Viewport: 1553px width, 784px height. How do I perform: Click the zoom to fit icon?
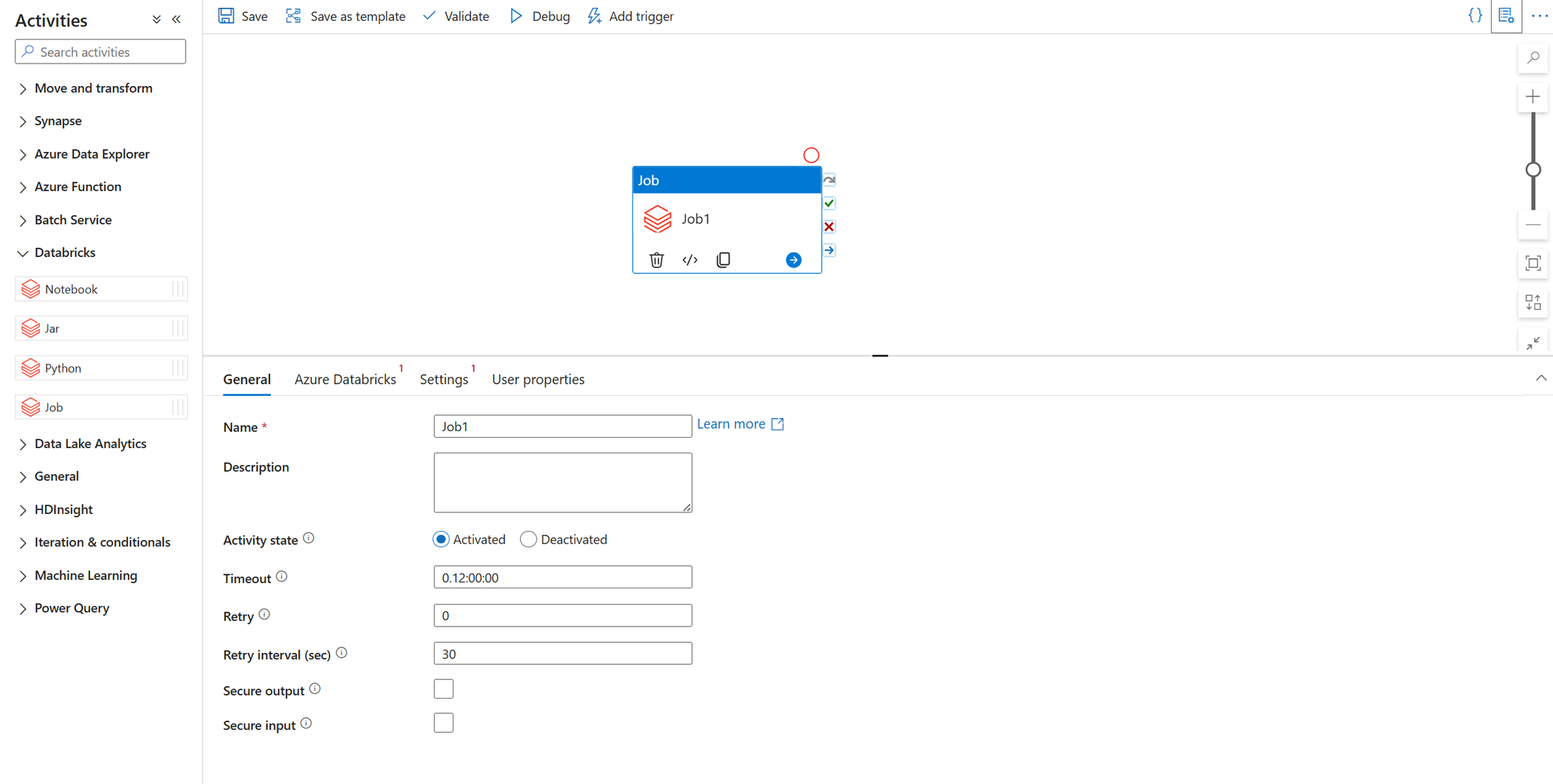pyautogui.click(x=1533, y=263)
